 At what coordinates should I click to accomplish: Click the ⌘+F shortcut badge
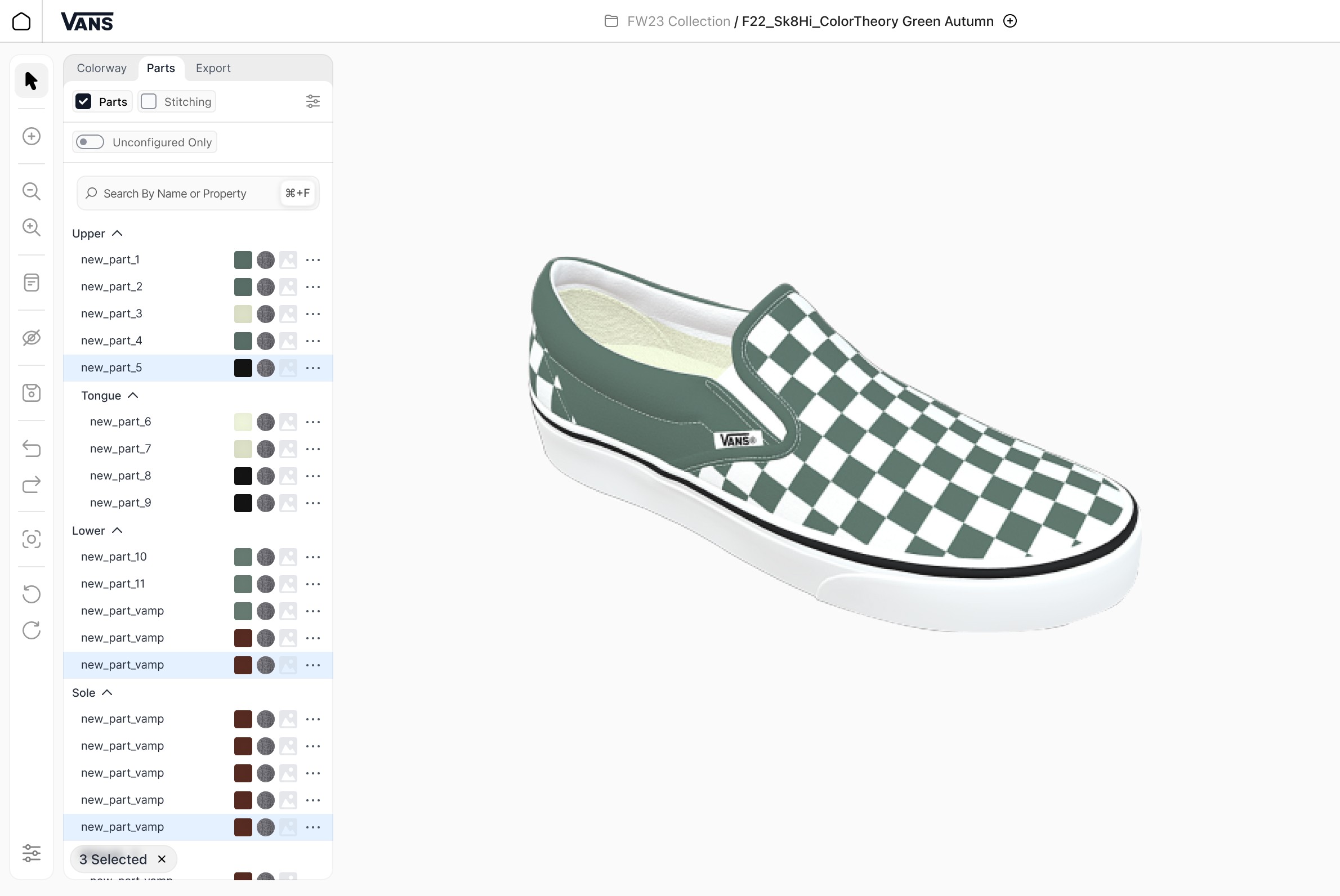(x=297, y=193)
